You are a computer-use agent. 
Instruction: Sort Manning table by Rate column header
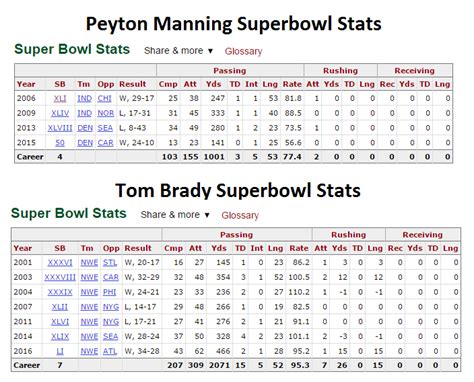point(292,84)
